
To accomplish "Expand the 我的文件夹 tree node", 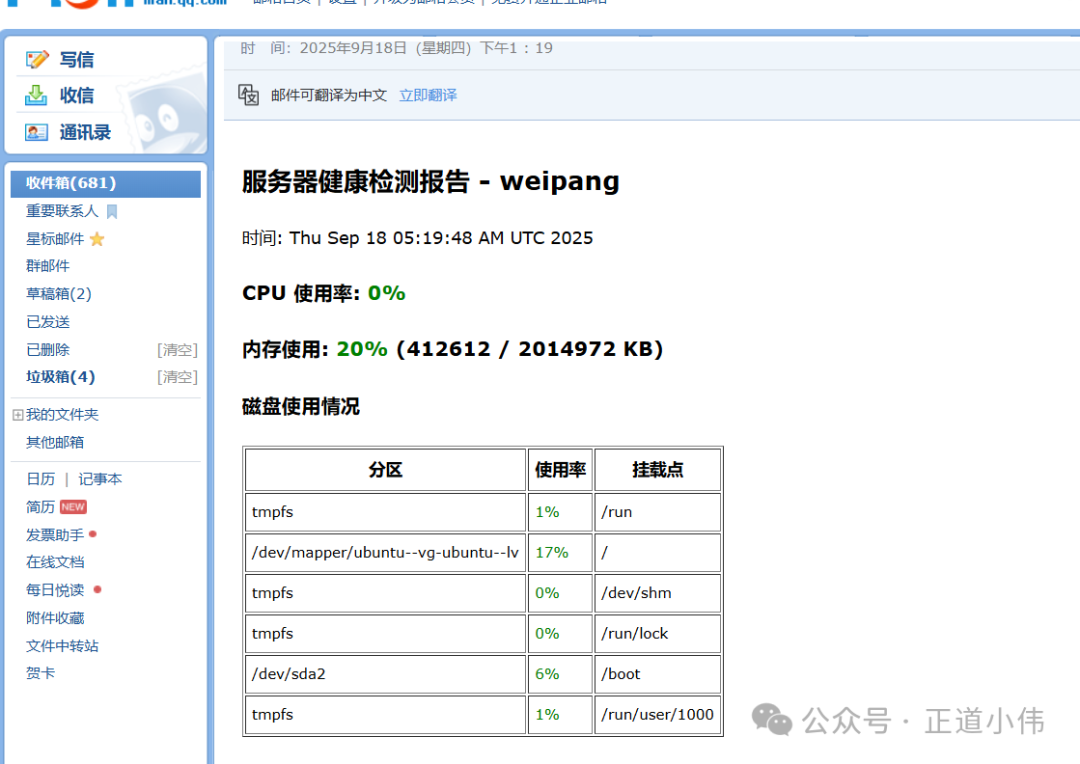I will point(18,415).
